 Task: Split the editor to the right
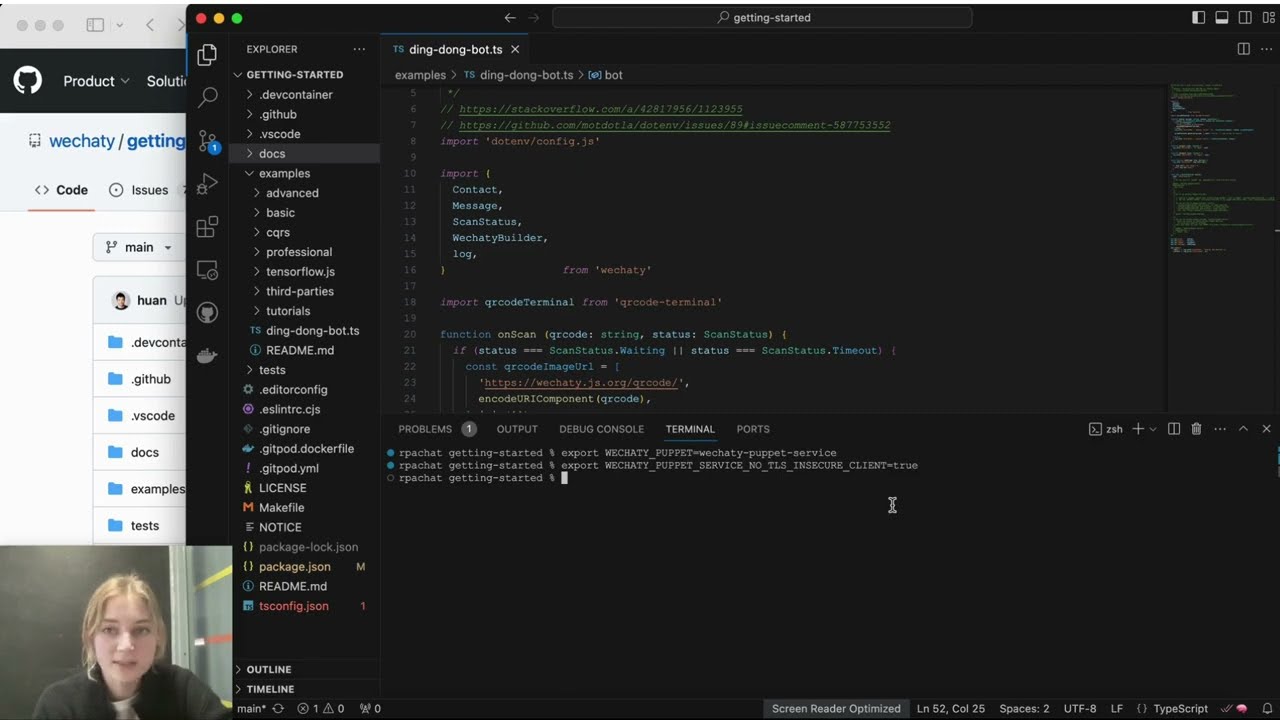tap(1243, 49)
